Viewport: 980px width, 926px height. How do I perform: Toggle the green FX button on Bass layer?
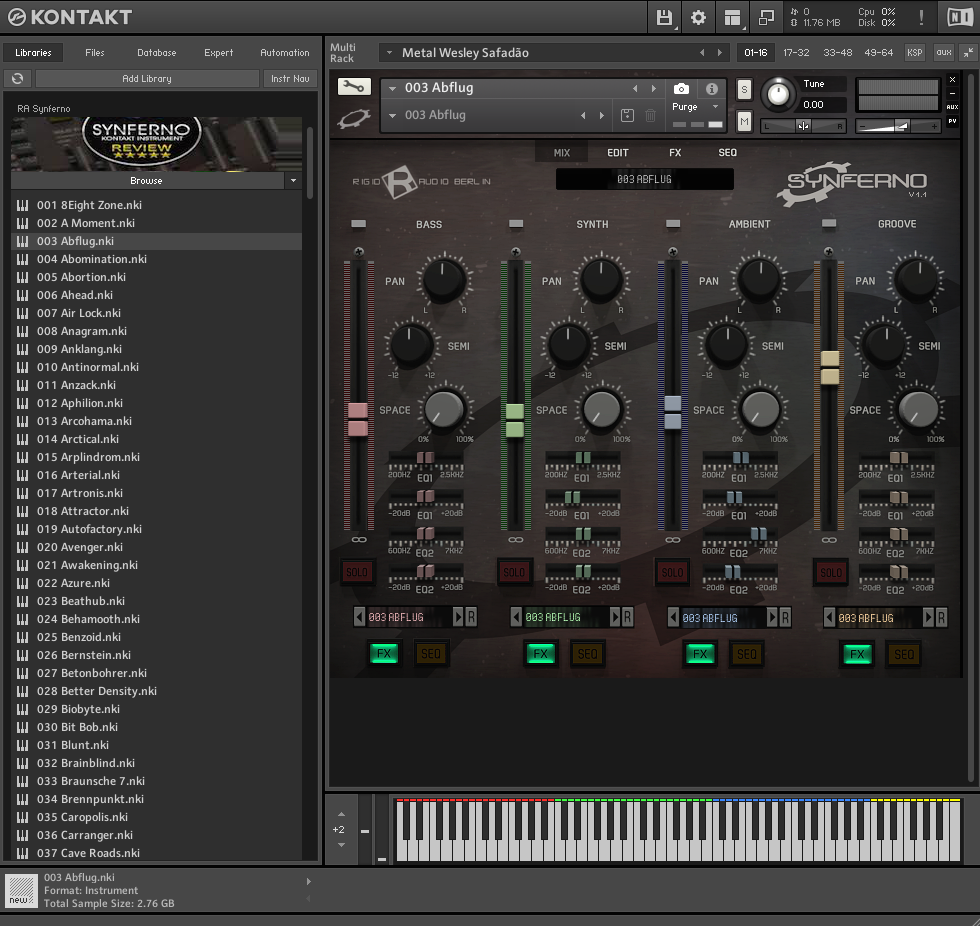tap(384, 654)
